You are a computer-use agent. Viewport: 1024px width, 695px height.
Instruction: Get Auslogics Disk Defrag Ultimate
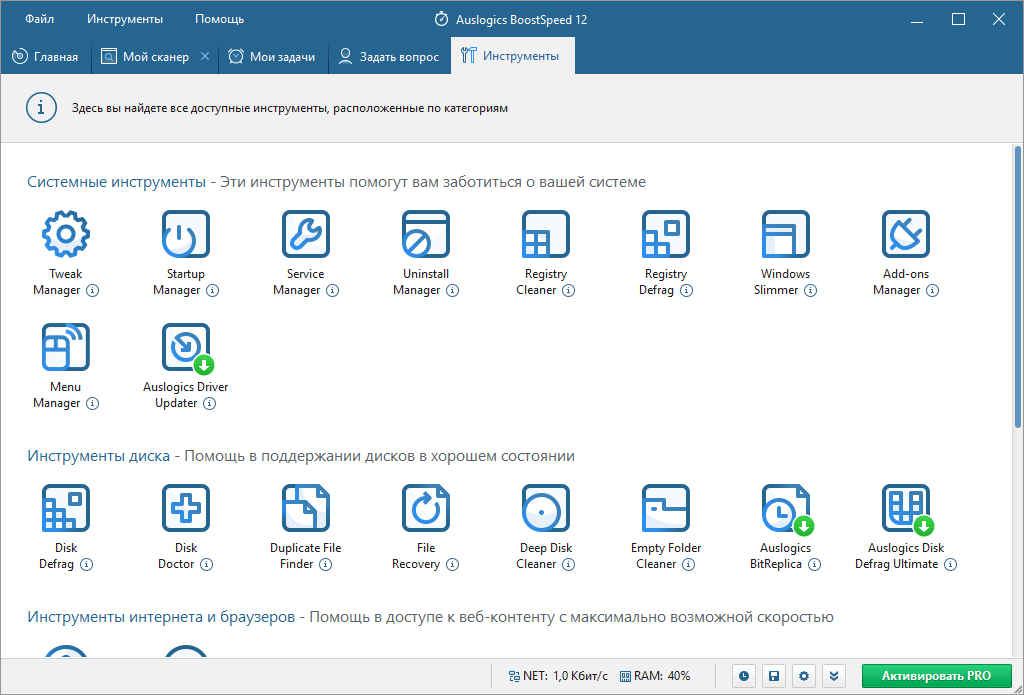tap(906, 508)
